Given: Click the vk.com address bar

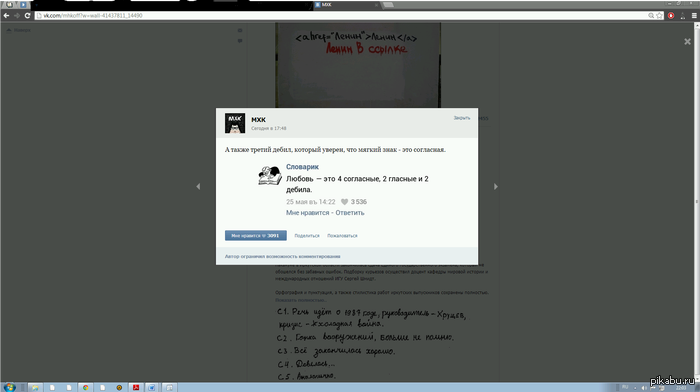Looking at the screenshot, I should (339, 16).
